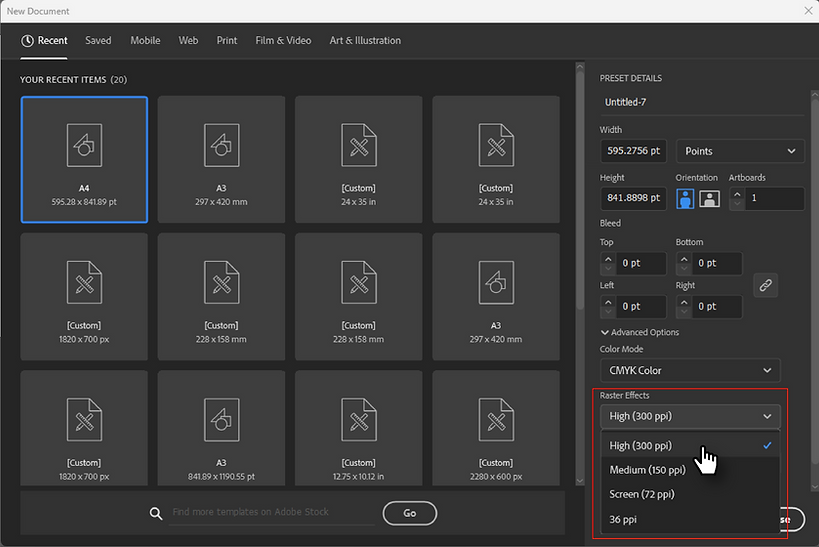
Task: Click the Artboards number field
Action: [775, 199]
